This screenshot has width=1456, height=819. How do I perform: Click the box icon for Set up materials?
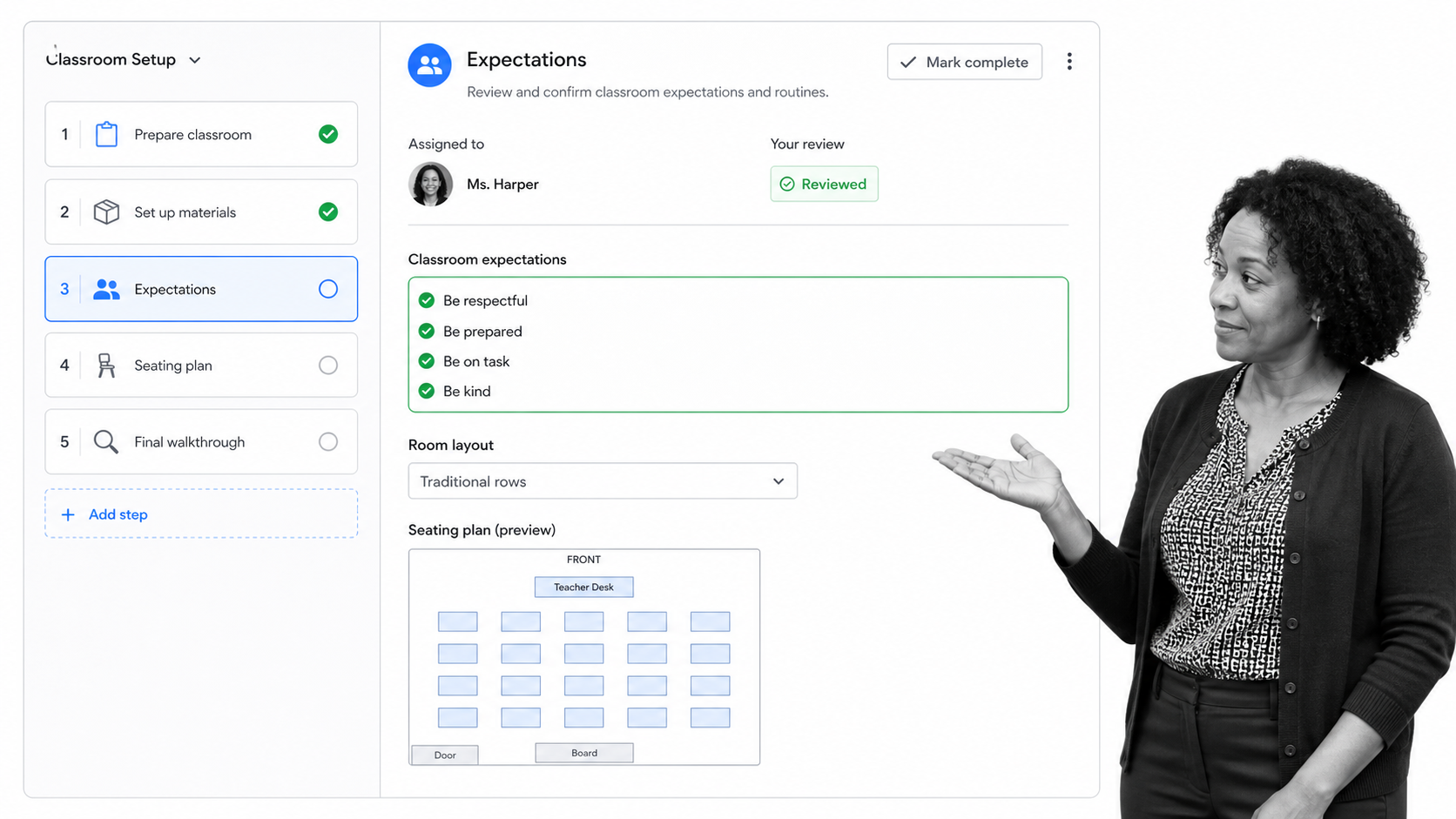(106, 211)
